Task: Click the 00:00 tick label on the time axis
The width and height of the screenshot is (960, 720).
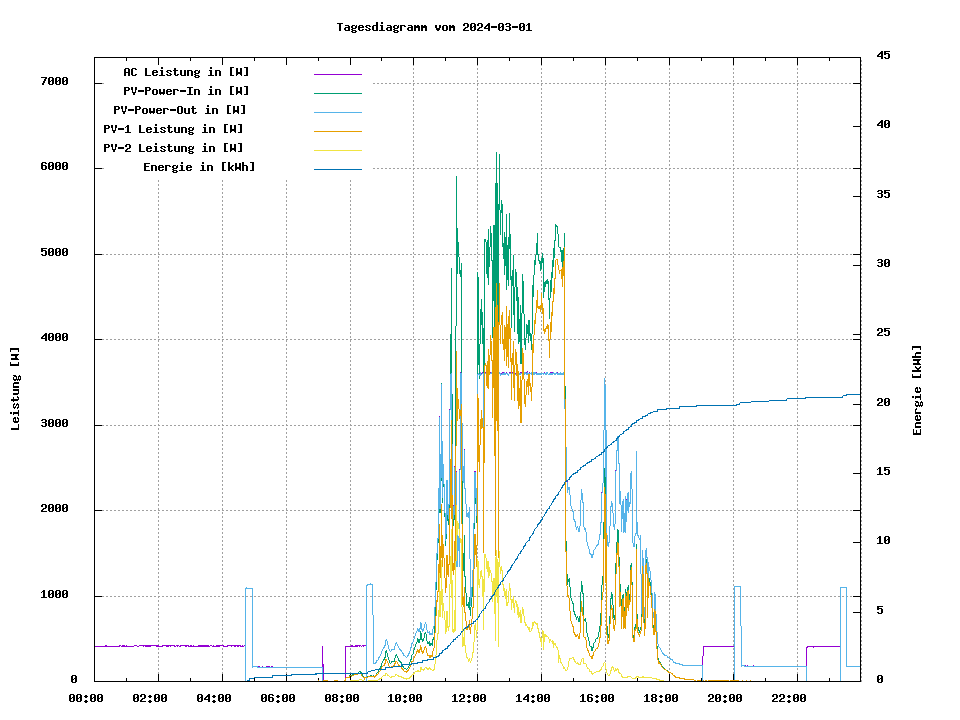Action: coord(86,698)
